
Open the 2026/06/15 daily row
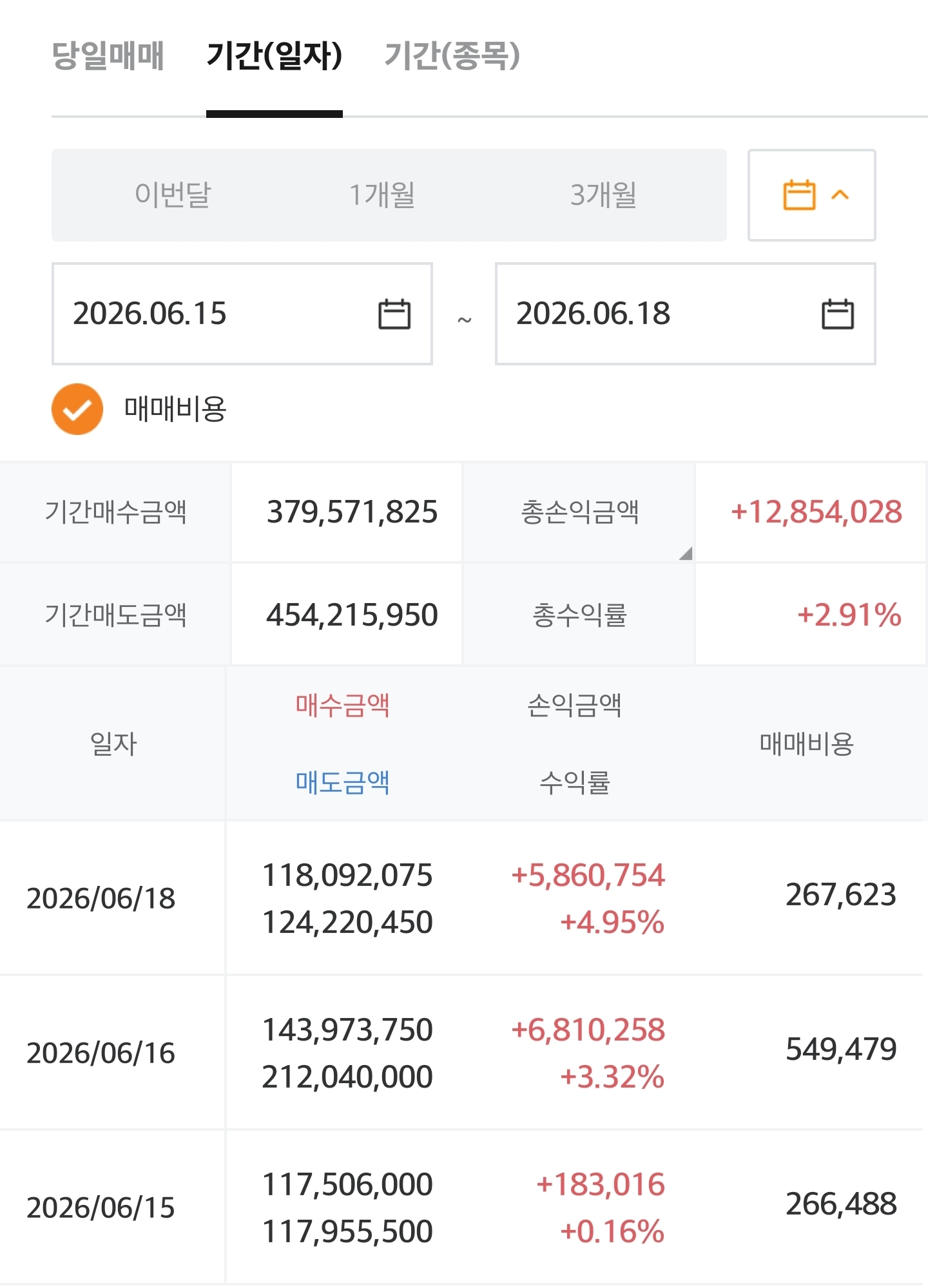click(461, 1207)
